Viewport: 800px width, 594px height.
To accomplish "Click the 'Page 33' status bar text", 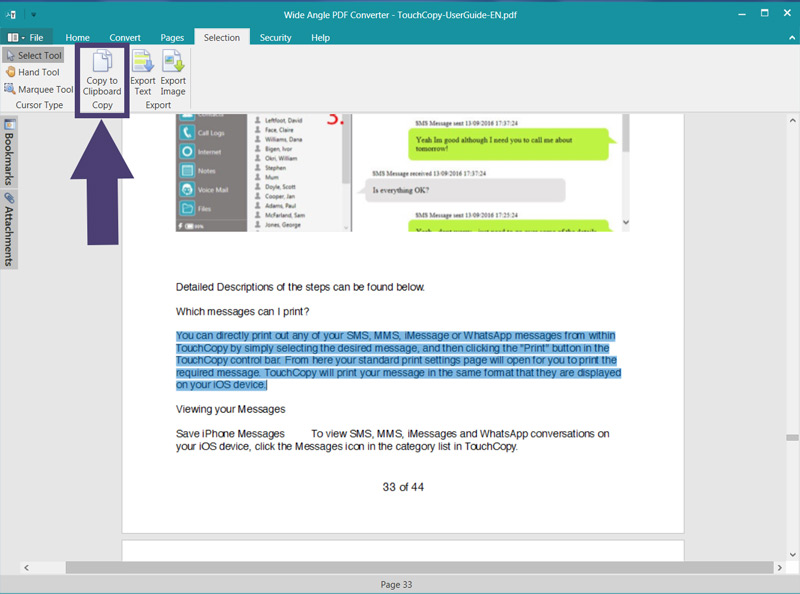I will coord(396,585).
